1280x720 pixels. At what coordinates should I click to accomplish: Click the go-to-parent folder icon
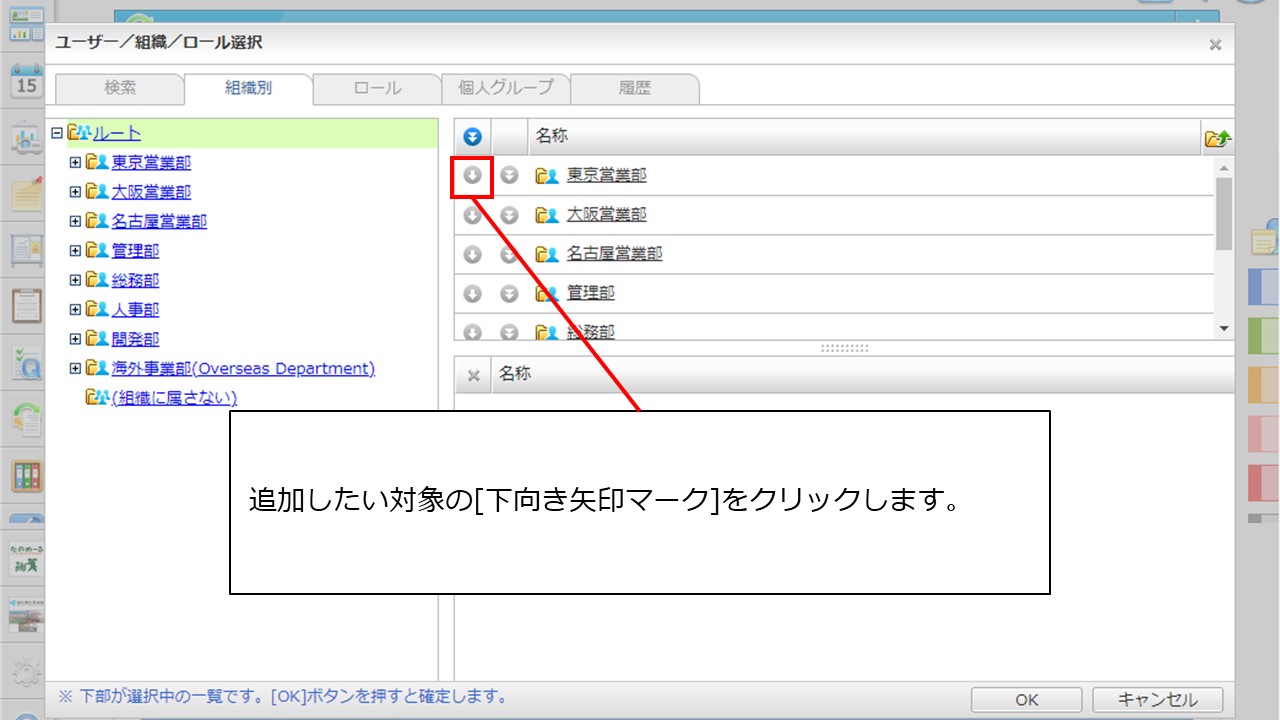pyautogui.click(x=1218, y=138)
